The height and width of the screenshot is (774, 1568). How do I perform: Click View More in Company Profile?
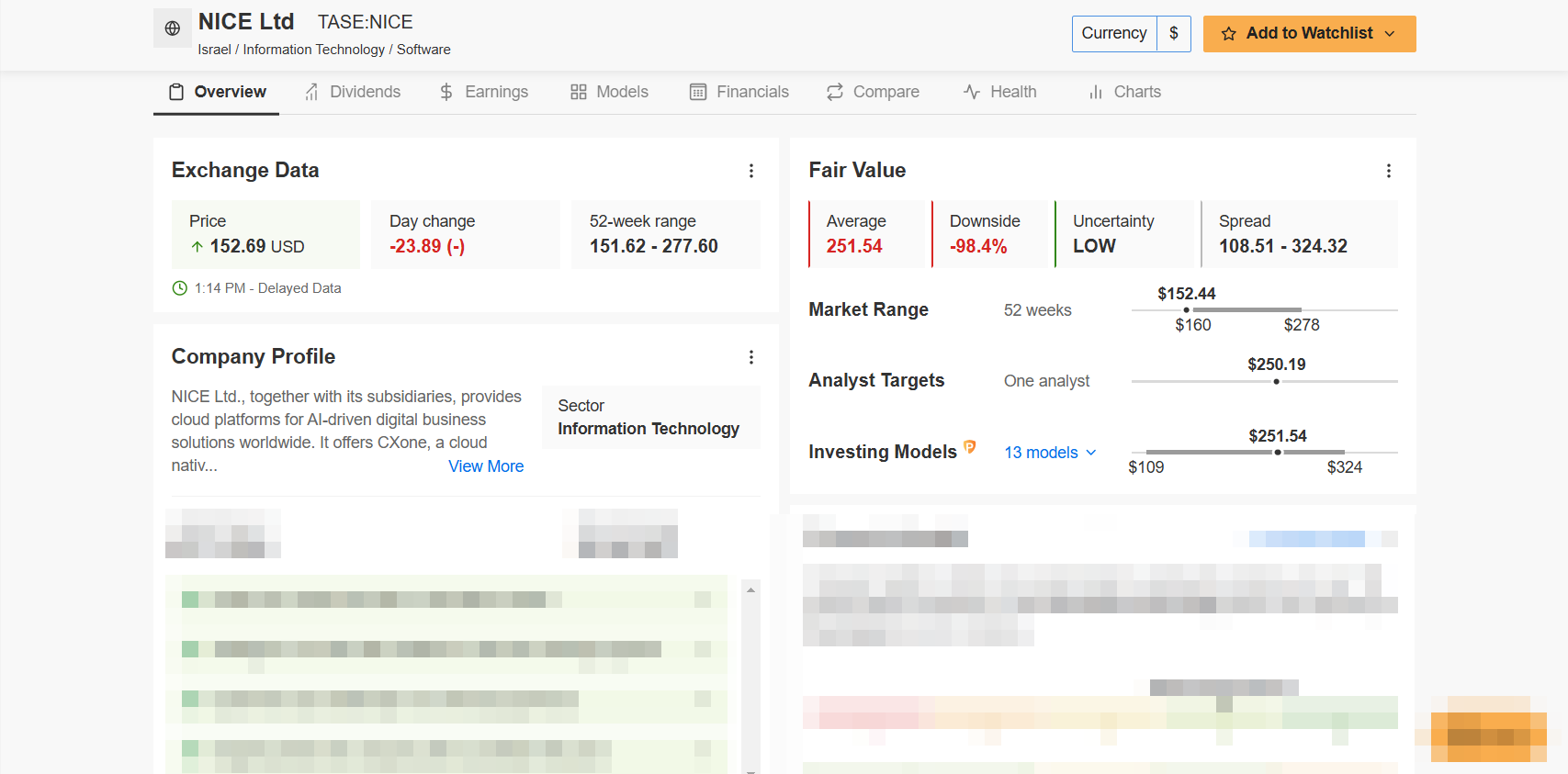(486, 466)
